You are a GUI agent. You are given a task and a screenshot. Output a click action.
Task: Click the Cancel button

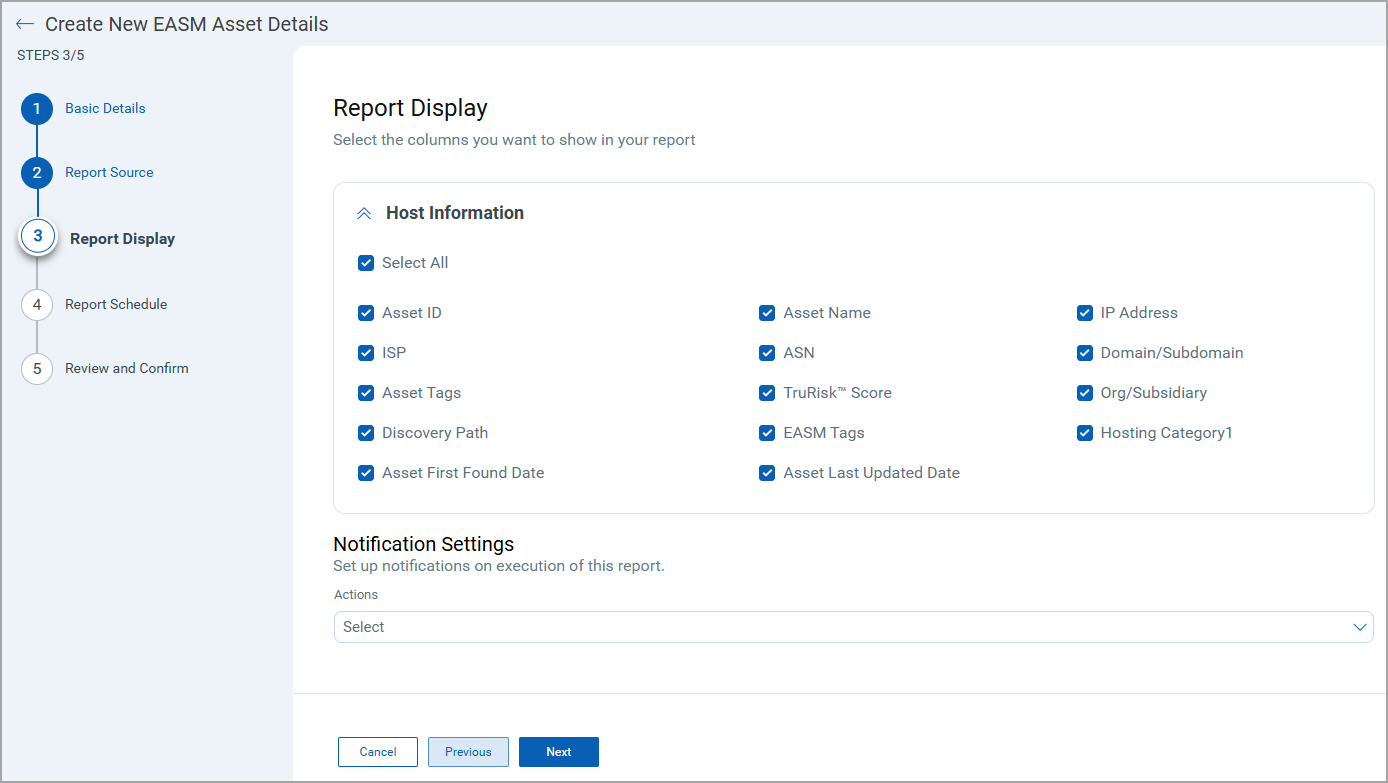[x=378, y=752]
